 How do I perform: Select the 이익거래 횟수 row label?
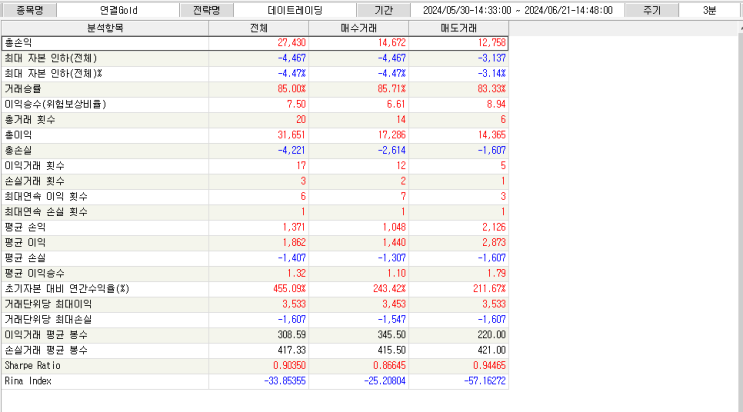tap(35, 165)
